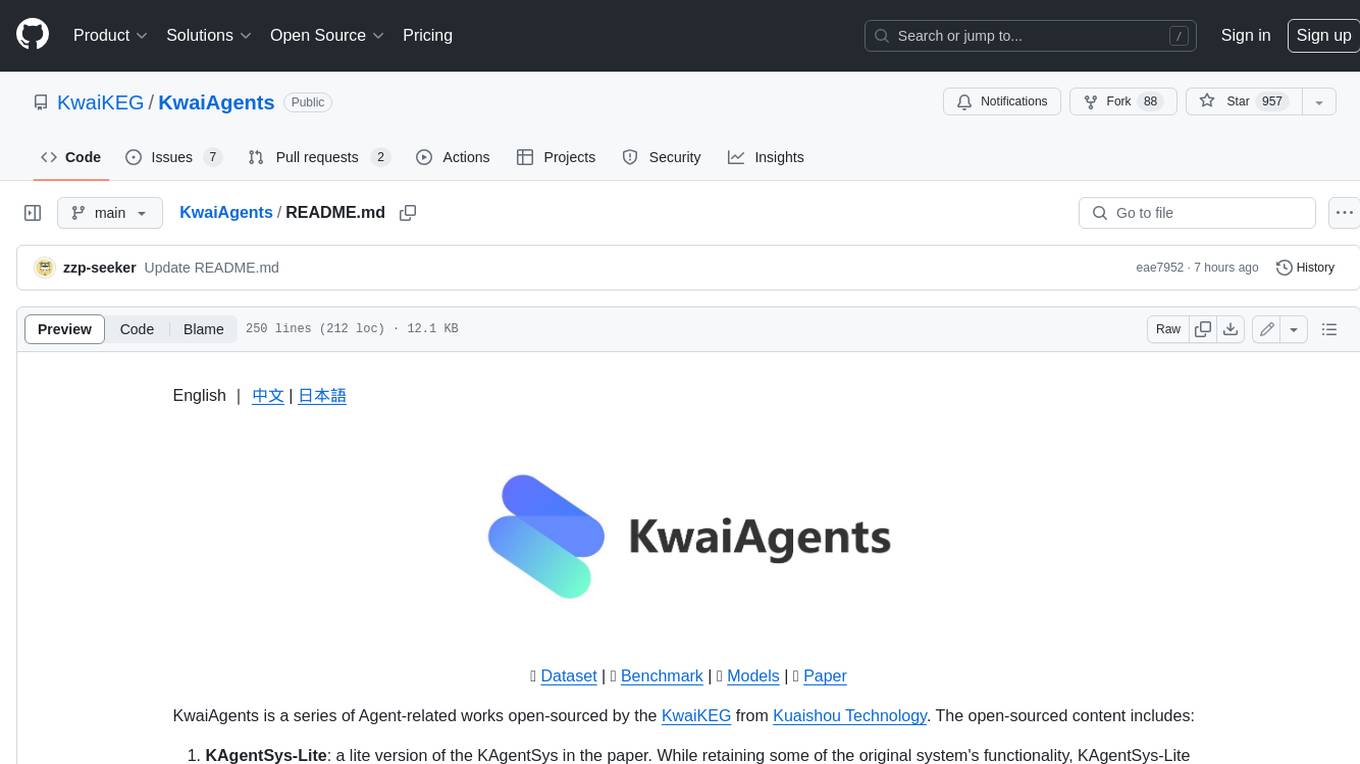The width and height of the screenshot is (1360, 764).
Task: Open the GitHub homepage logo
Action: click(x=32, y=35)
